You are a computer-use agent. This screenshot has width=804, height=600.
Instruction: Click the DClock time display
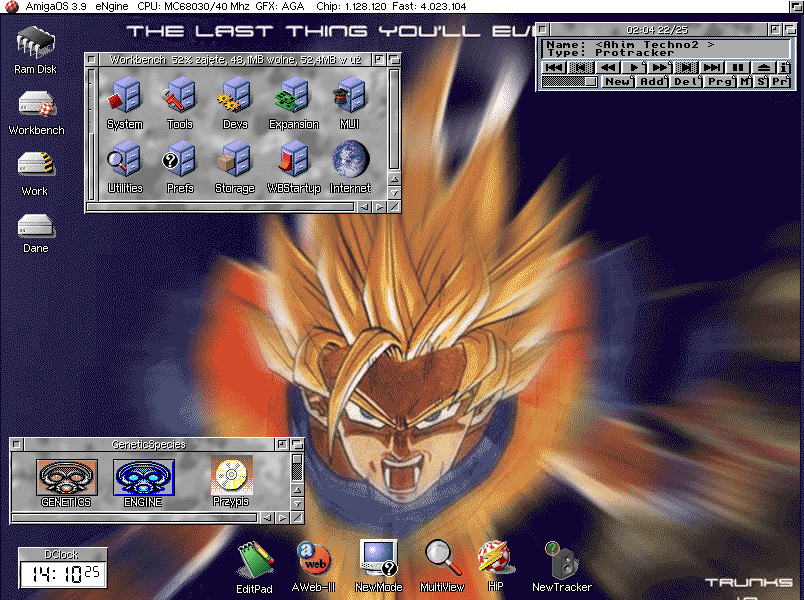pyautogui.click(x=63, y=574)
